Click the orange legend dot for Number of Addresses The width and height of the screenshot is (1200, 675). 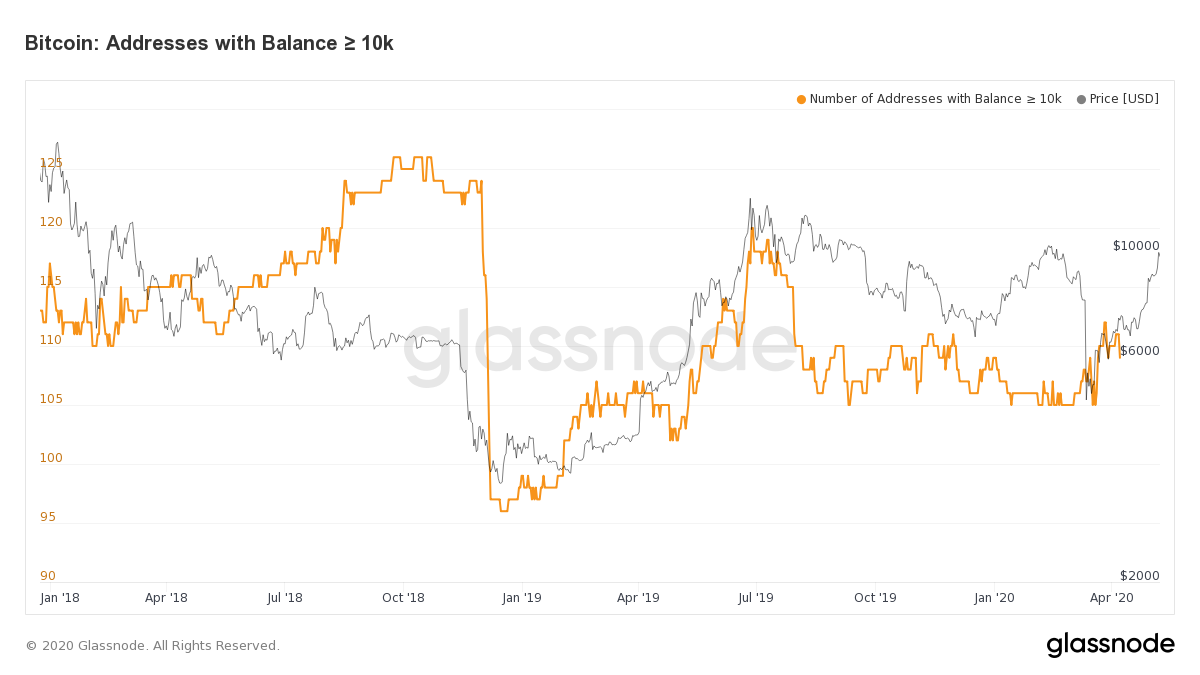tap(801, 99)
